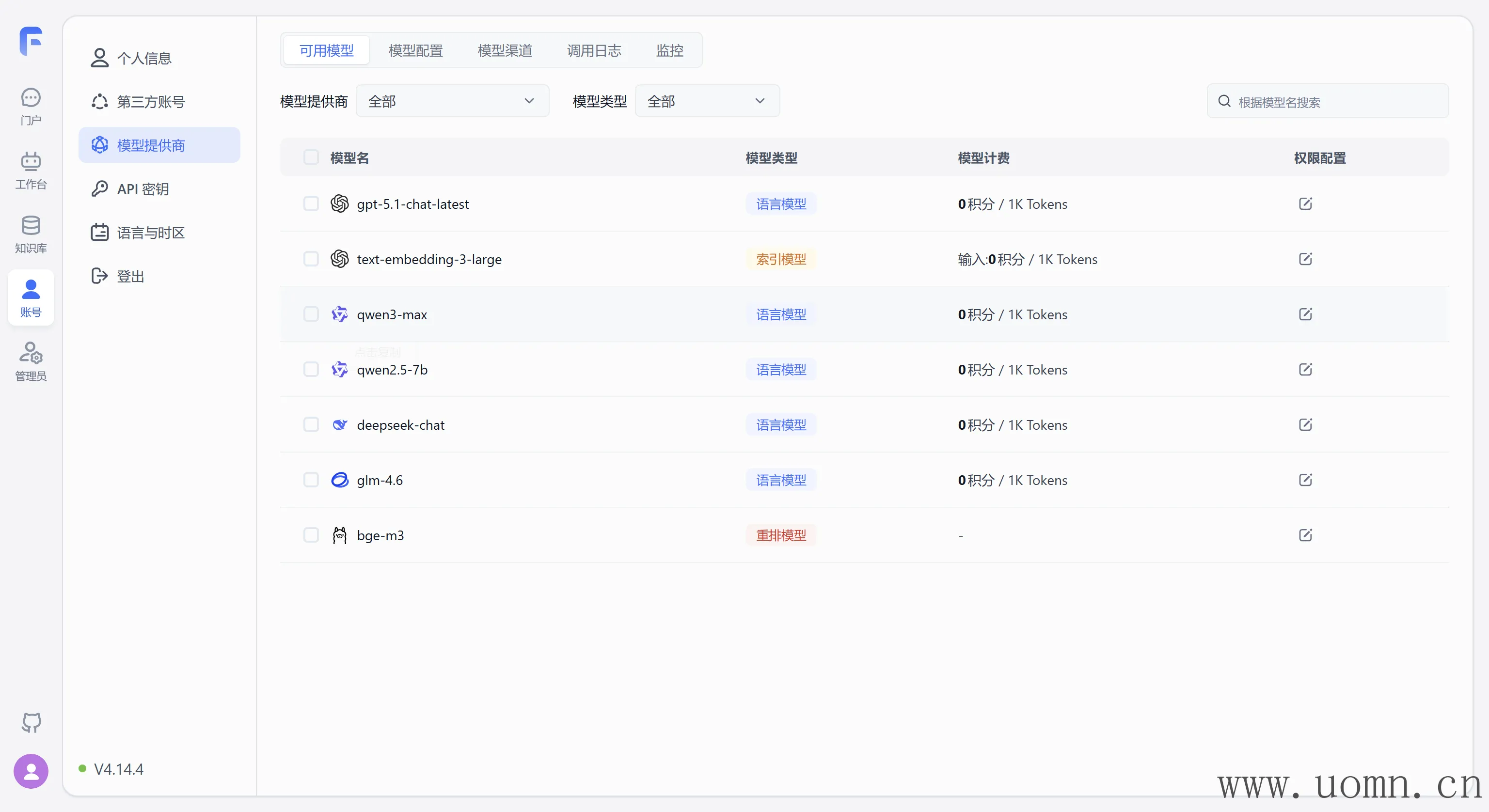Click the permission edit icon for gpt-5.1-chat-latest
The height and width of the screenshot is (812, 1489).
pyautogui.click(x=1305, y=204)
